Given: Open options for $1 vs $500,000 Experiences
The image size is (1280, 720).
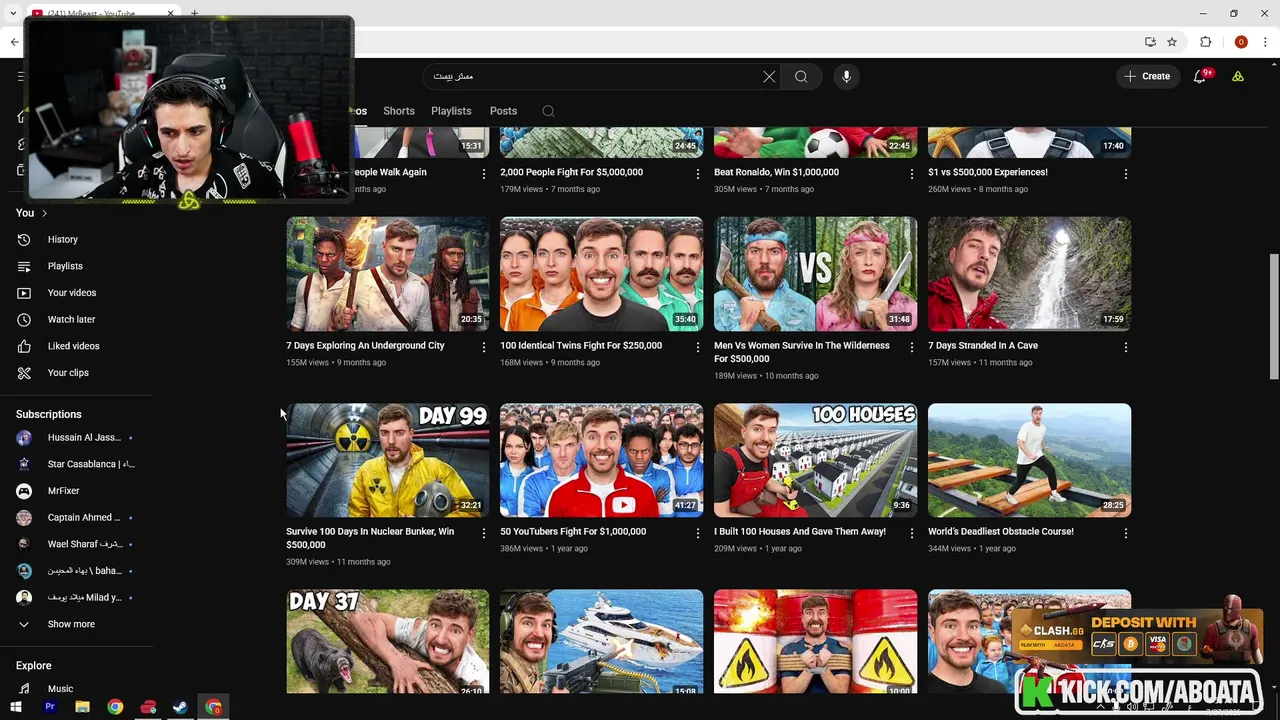Looking at the screenshot, I should click(x=1125, y=174).
